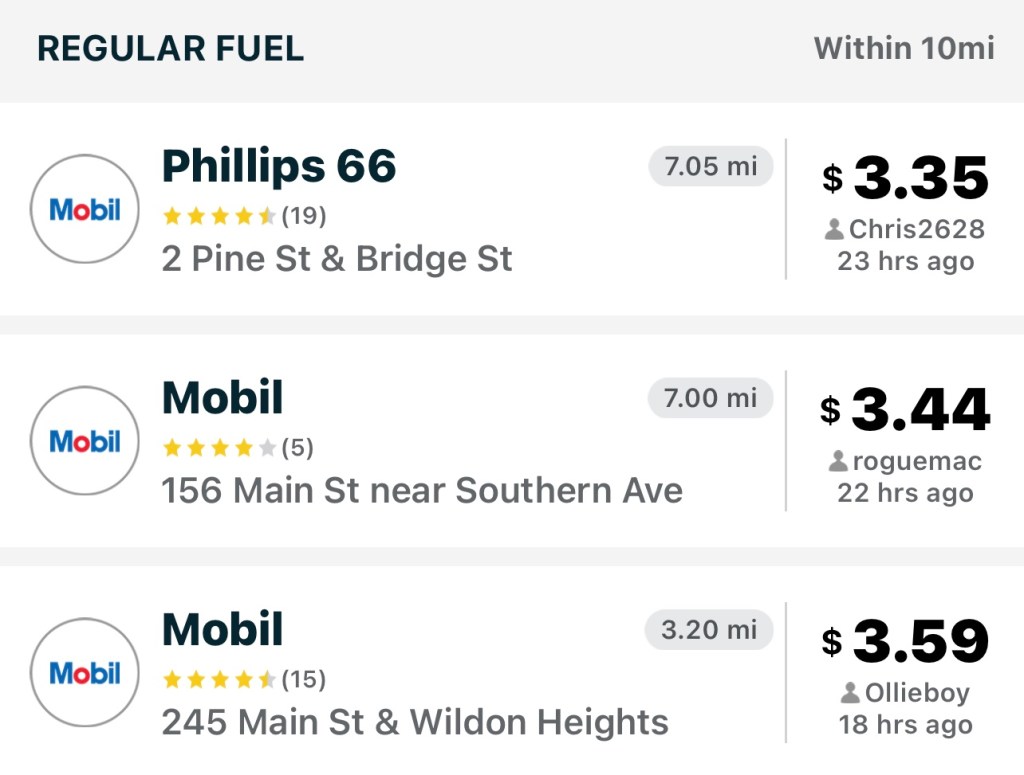Click the Mobil logo beside Phillips 66

[85, 209]
